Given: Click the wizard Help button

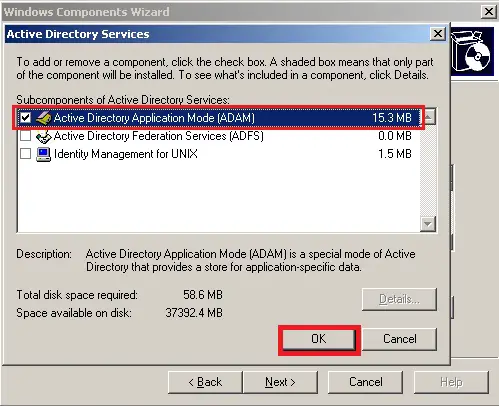Looking at the screenshot, I should click(x=451, y=382).
